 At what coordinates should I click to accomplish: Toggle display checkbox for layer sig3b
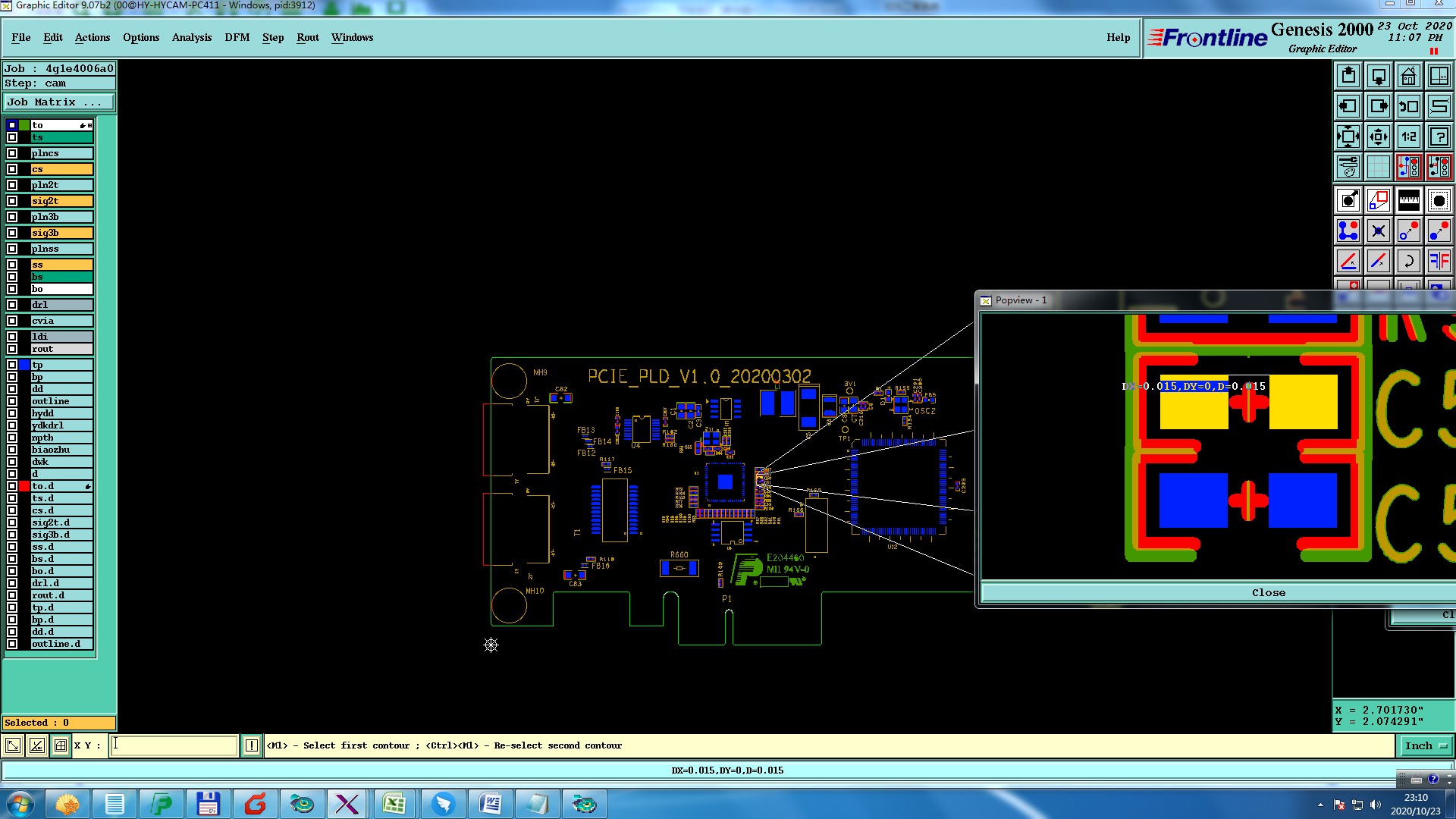pyautogui.click(x=12, y=233)
